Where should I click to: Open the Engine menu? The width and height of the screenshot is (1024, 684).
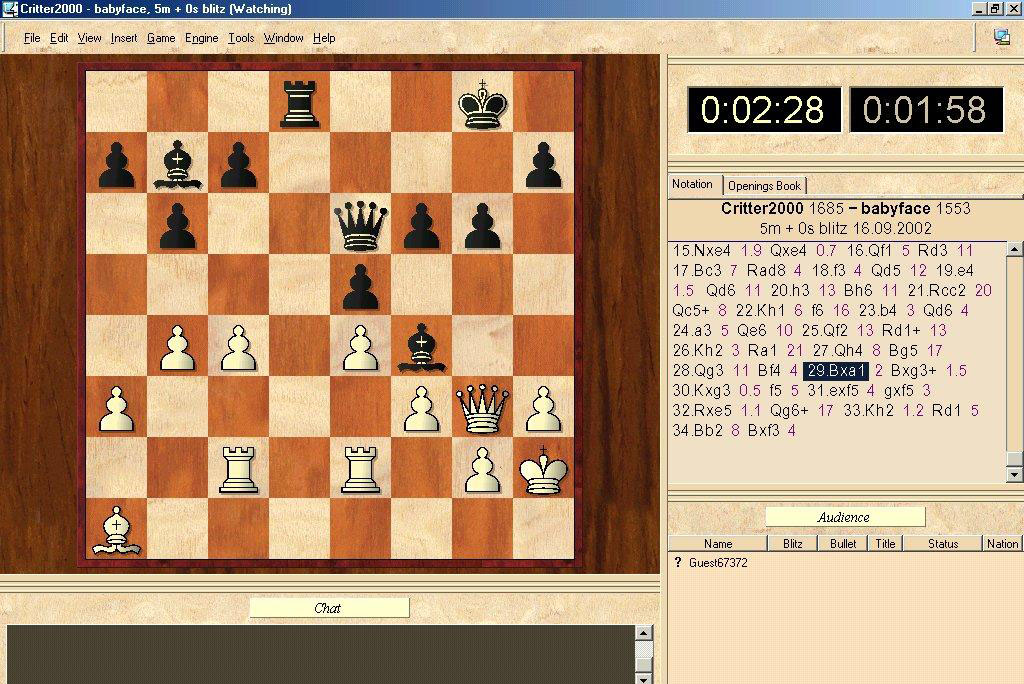click(x=201, y=38)
